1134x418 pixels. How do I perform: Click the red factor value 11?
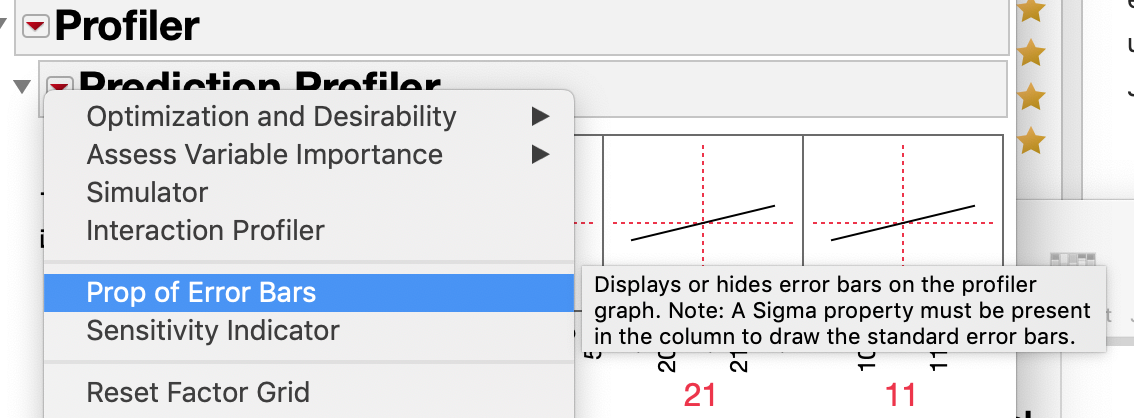[x=900, y=396]
